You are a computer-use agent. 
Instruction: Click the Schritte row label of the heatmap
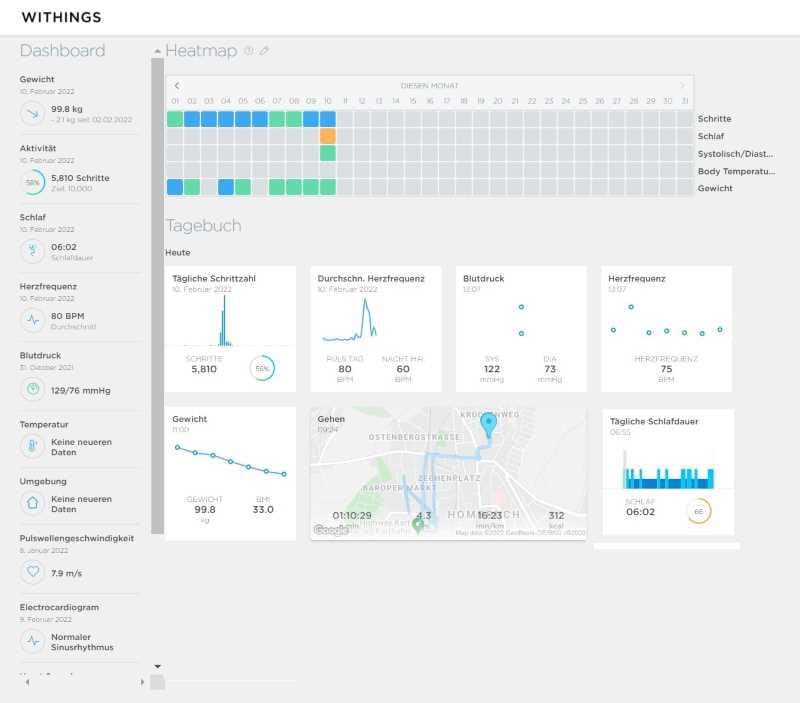point(714,119)
